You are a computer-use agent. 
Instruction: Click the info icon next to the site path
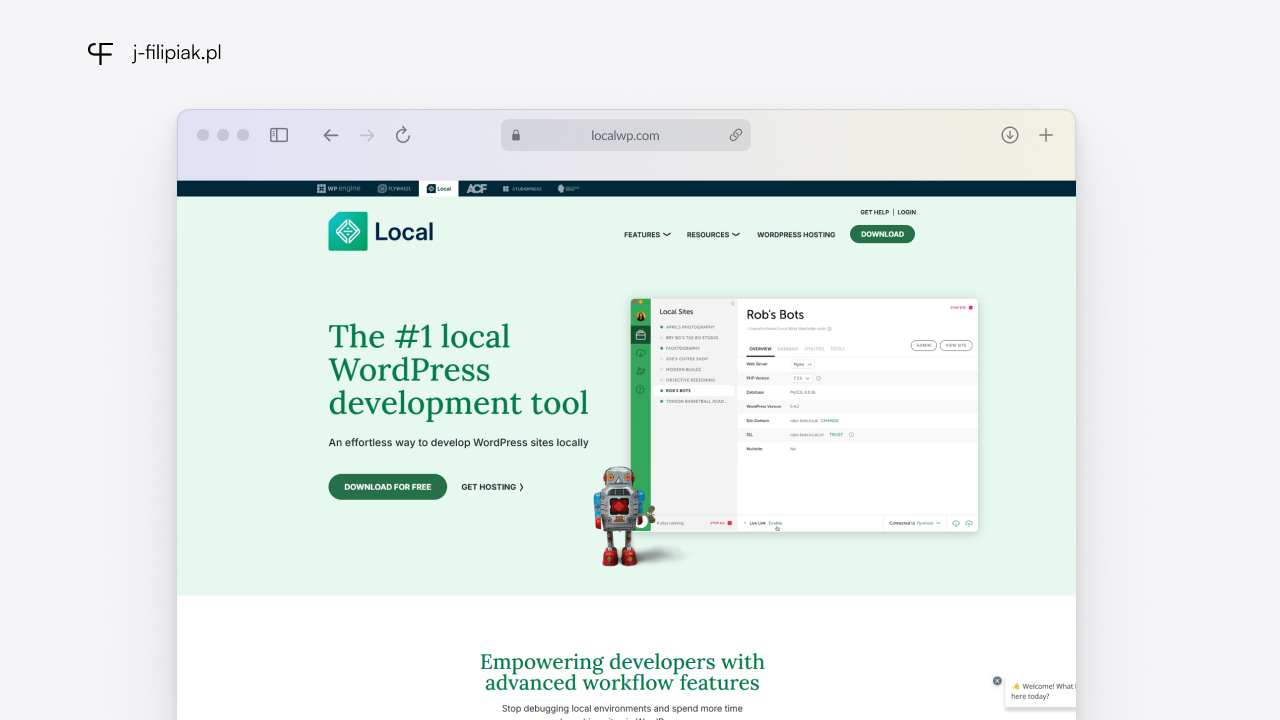point(829,328)
